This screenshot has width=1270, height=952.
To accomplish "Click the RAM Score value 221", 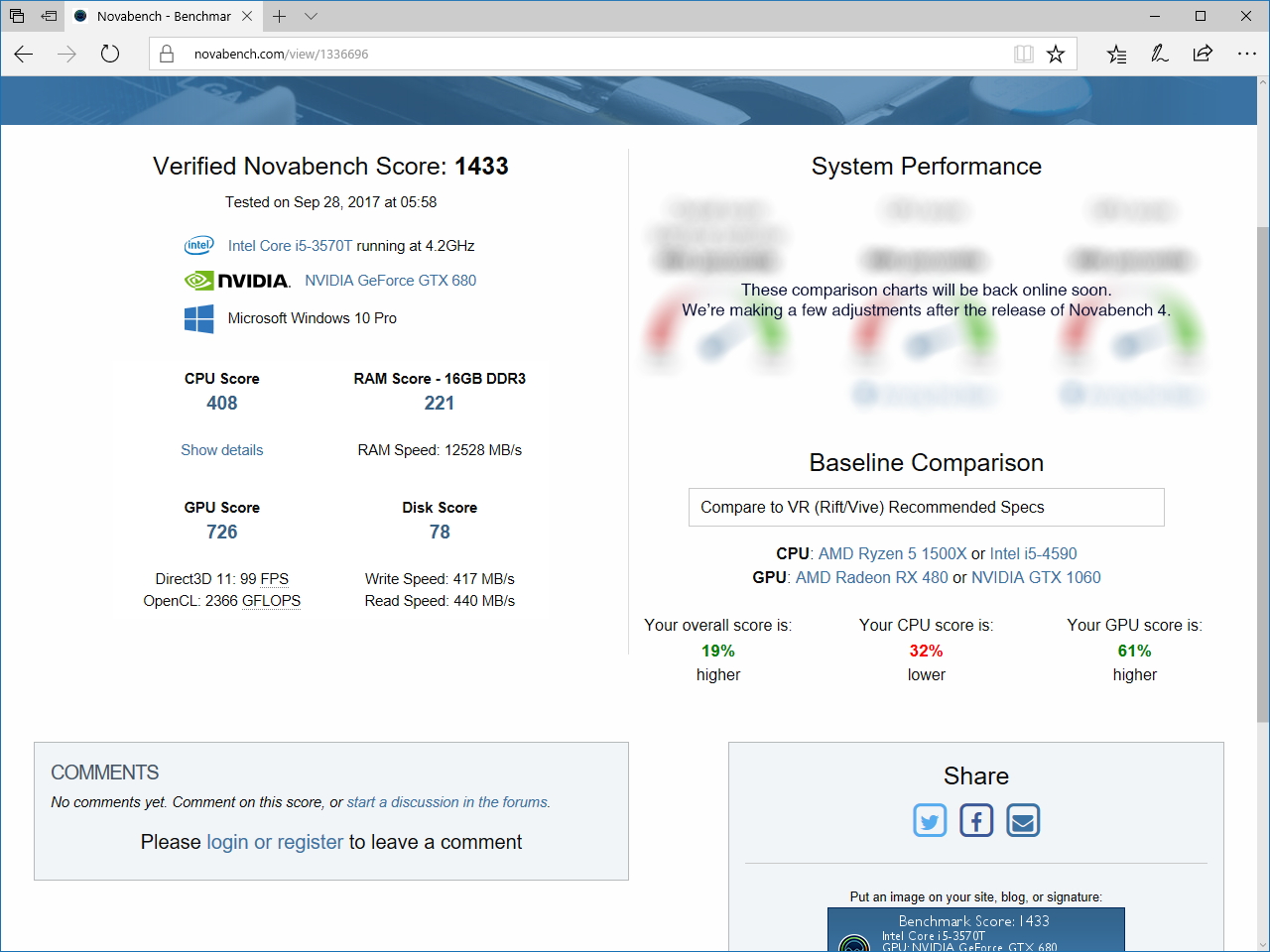I will (440, 404).
